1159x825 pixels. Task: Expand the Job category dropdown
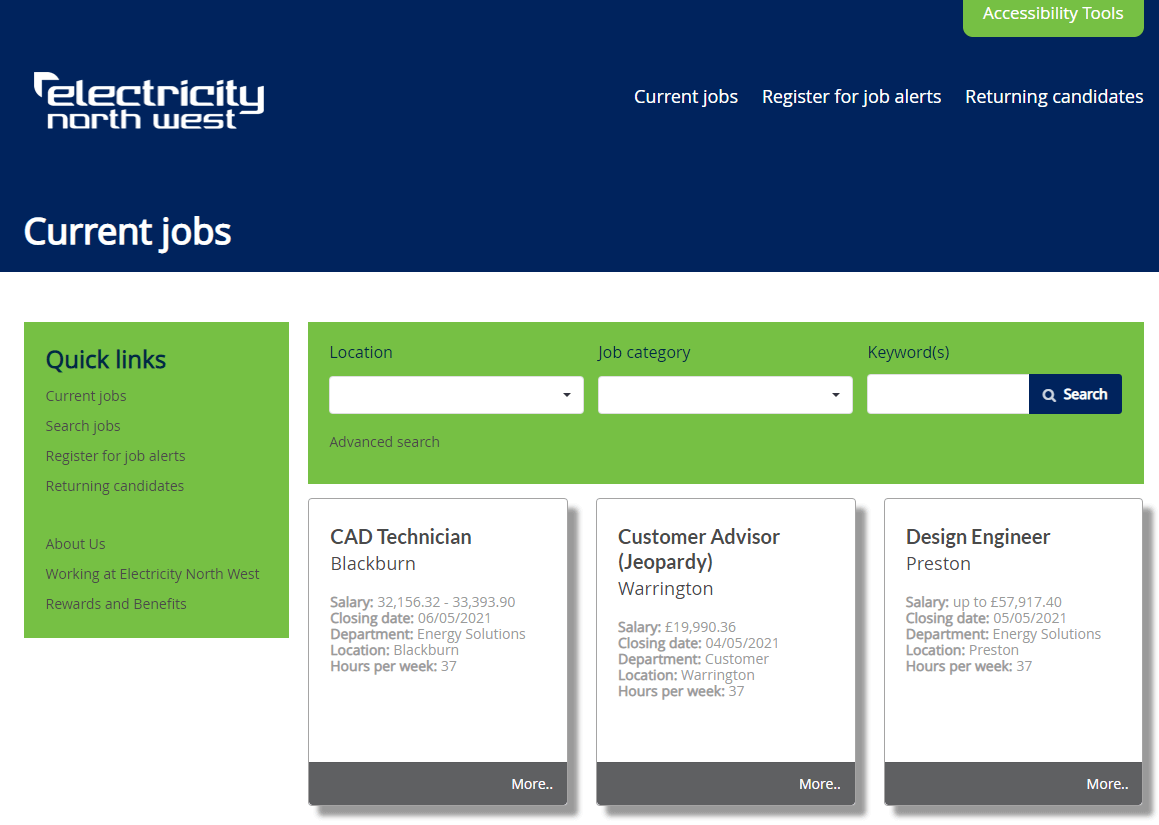point(725,395)
